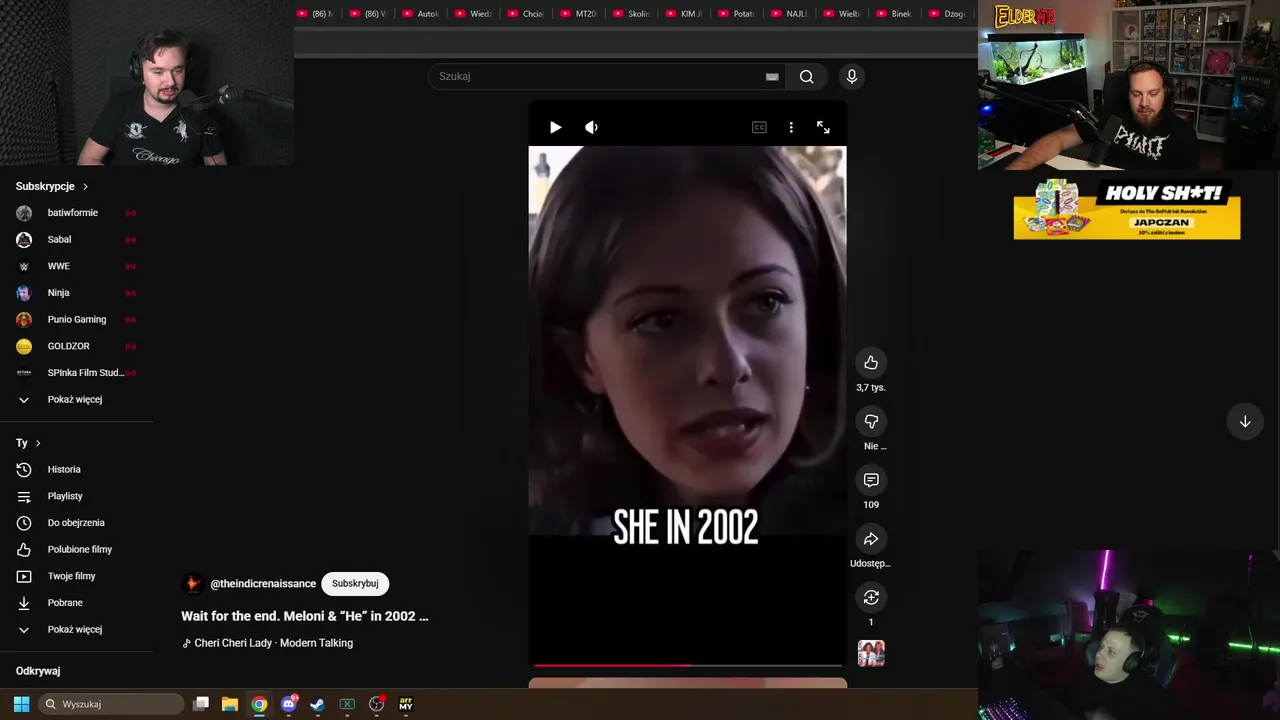This screenshot has width=1280, height=720.
Task: Open the @theindicrenaissance channel link
Action: [x=263, y=583]
